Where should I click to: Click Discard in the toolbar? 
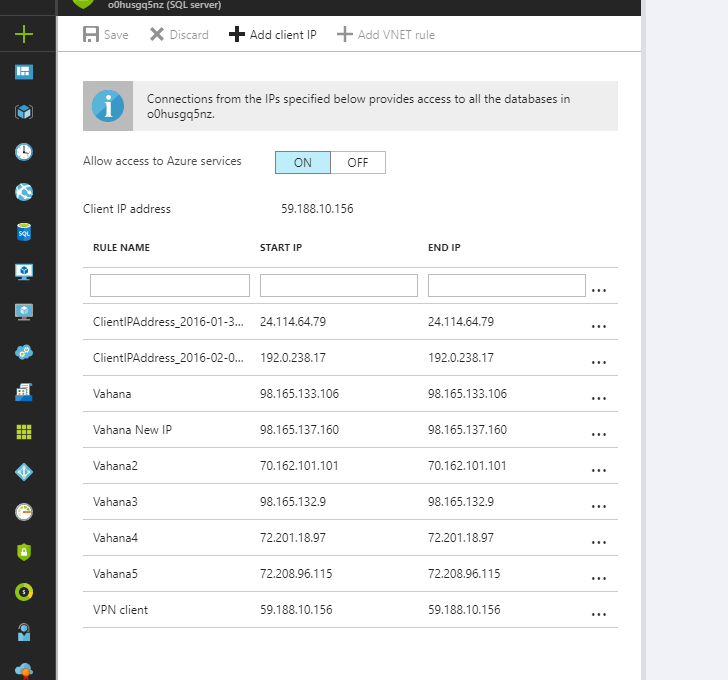click(179, 35)
